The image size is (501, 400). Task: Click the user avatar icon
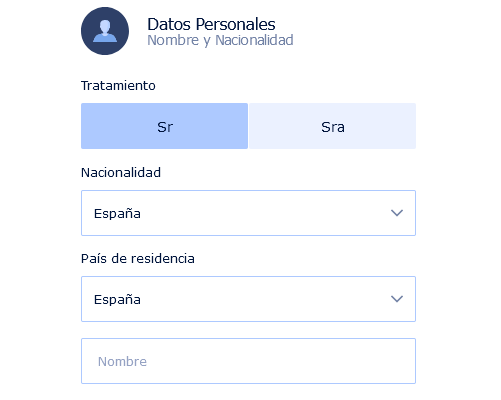point(105,31)
